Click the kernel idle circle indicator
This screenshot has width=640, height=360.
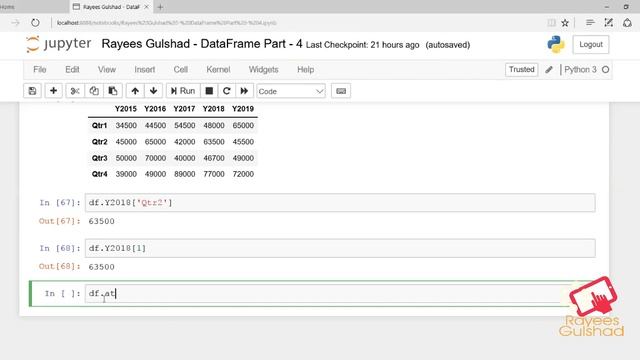tap(606, 70)
